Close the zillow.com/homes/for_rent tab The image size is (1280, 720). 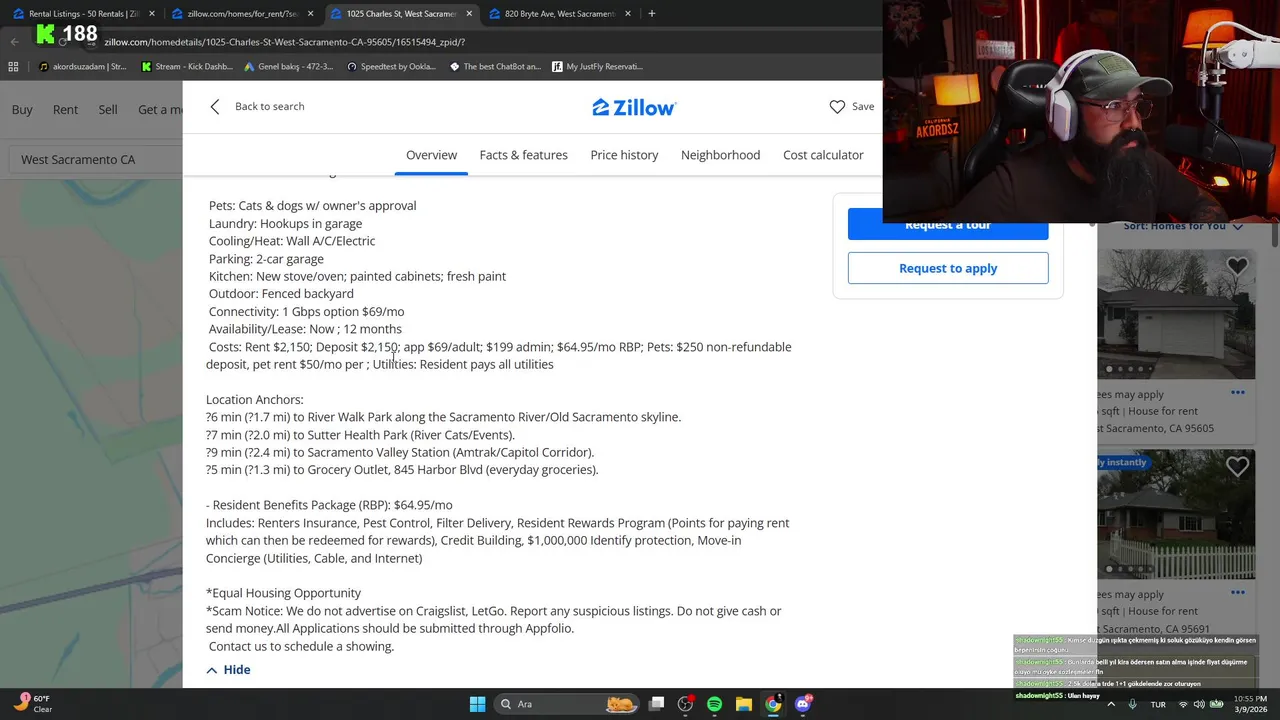311,14
